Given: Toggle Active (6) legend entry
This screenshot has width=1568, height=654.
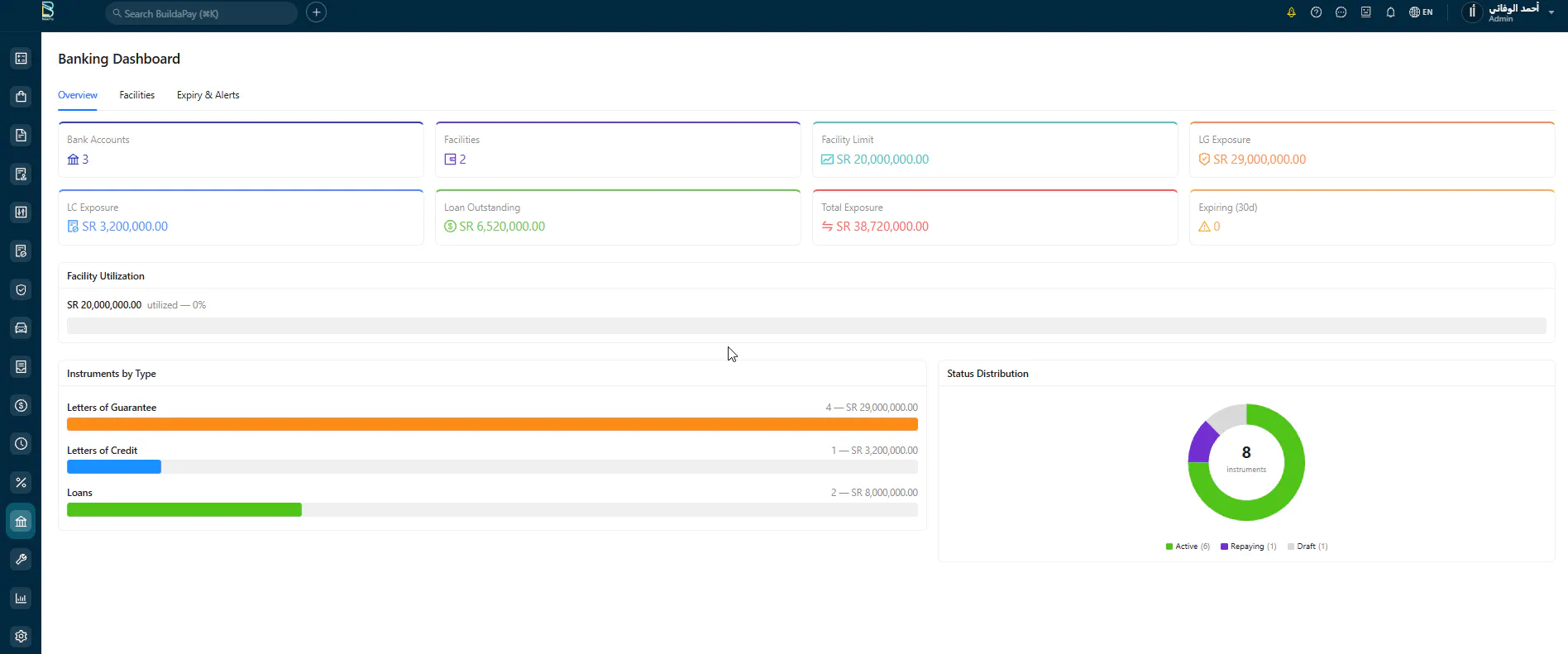Looking at the screenshot, I should tap(1188, 547).
